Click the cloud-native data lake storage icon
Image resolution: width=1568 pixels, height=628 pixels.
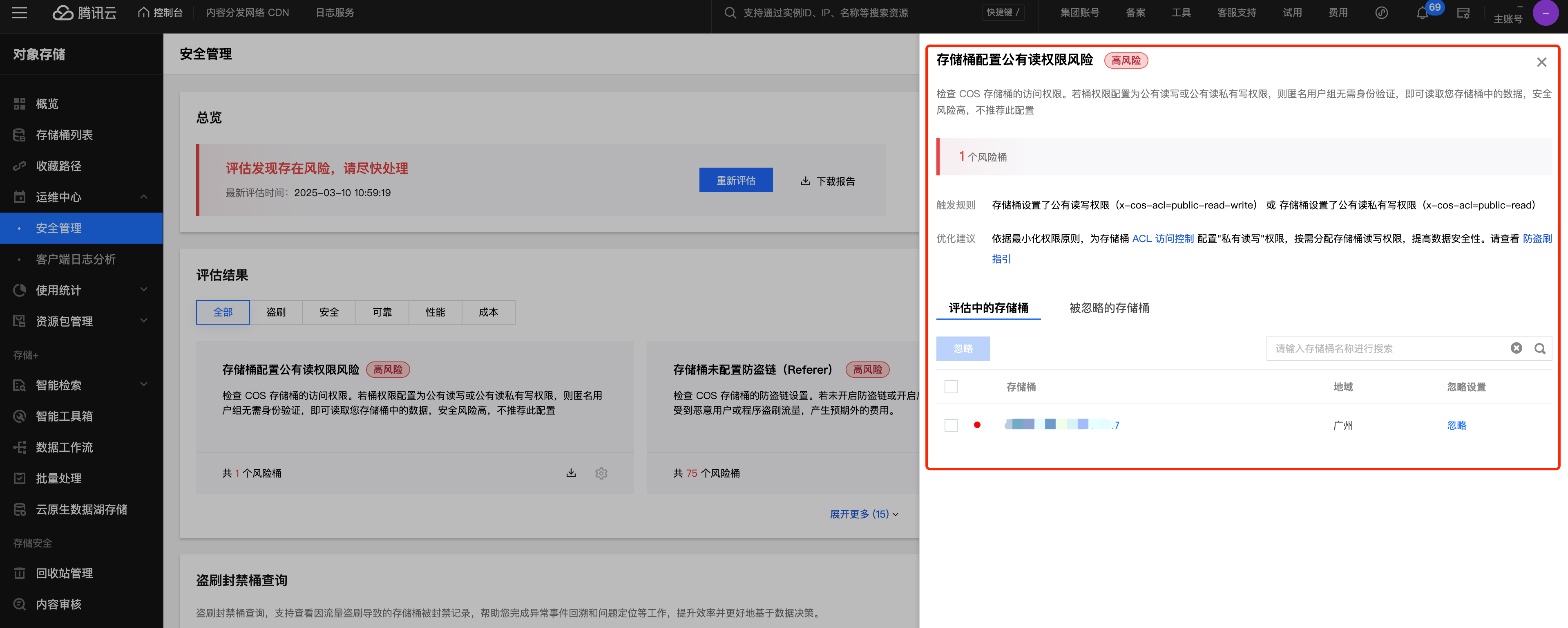20,509
